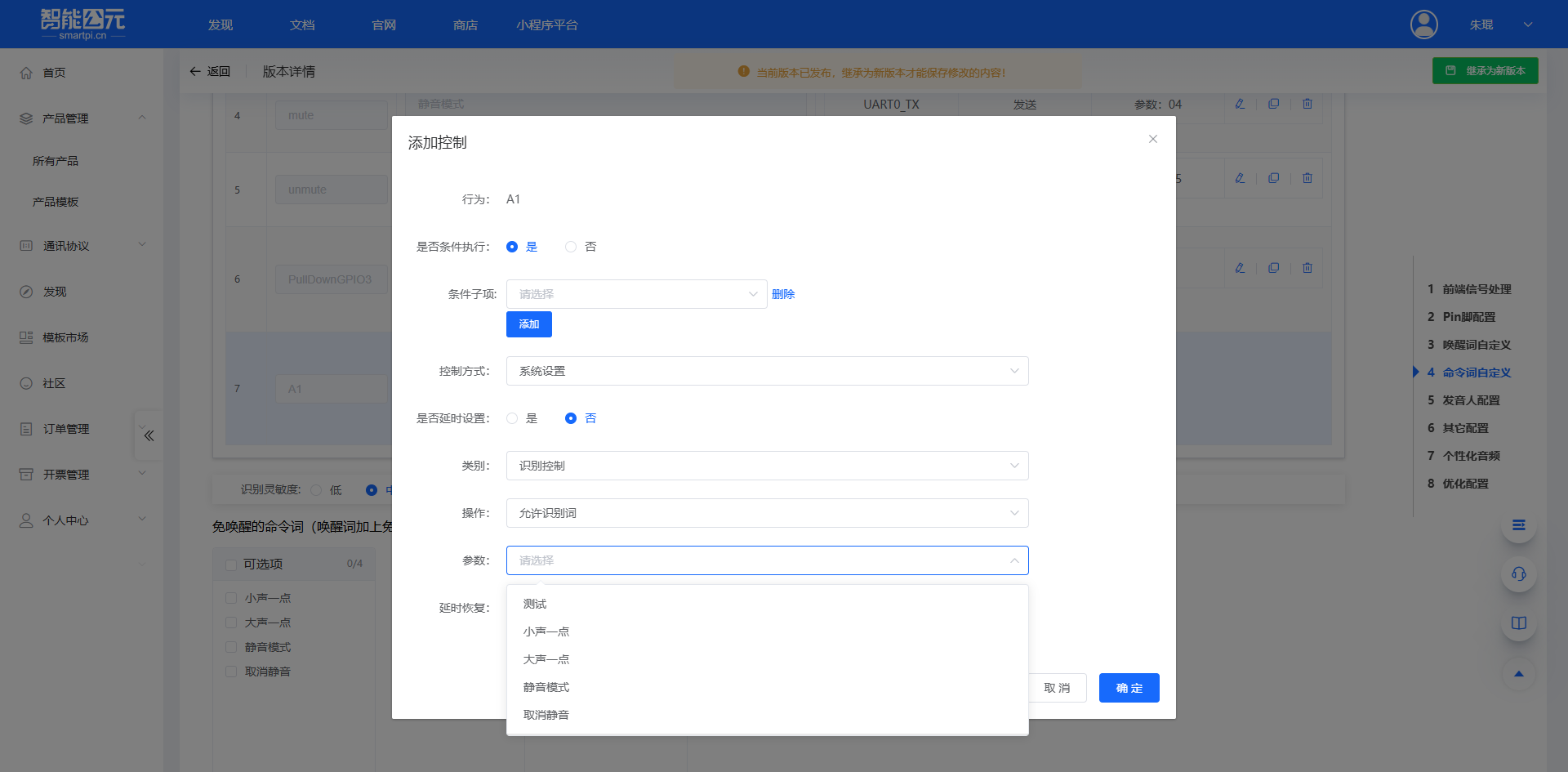Image resolution: width=1568 pixels, height=772 pixels.
Task: Choose 取消静音 from the parameter list
Action: tap(546, 715)
